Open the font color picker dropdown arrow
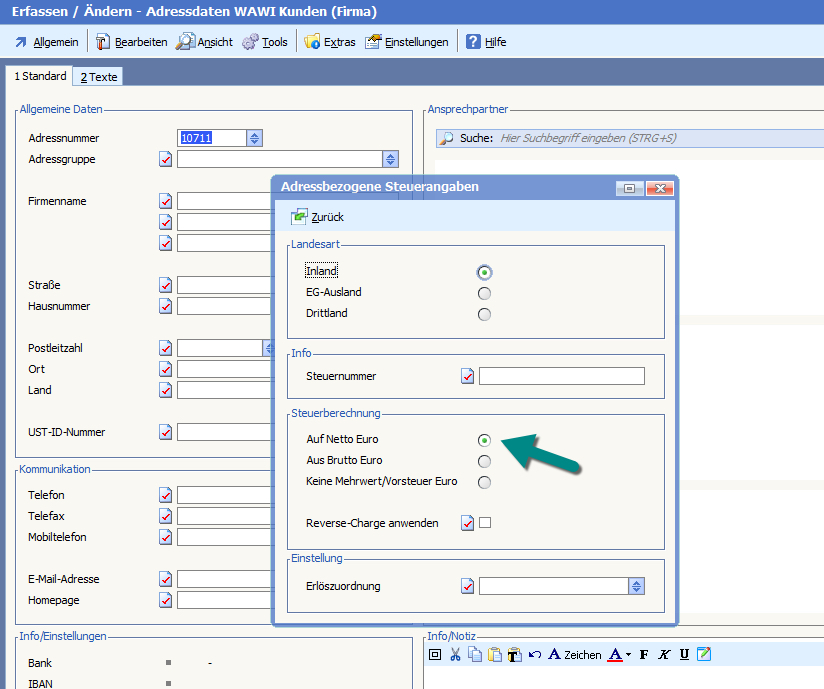 629,656
